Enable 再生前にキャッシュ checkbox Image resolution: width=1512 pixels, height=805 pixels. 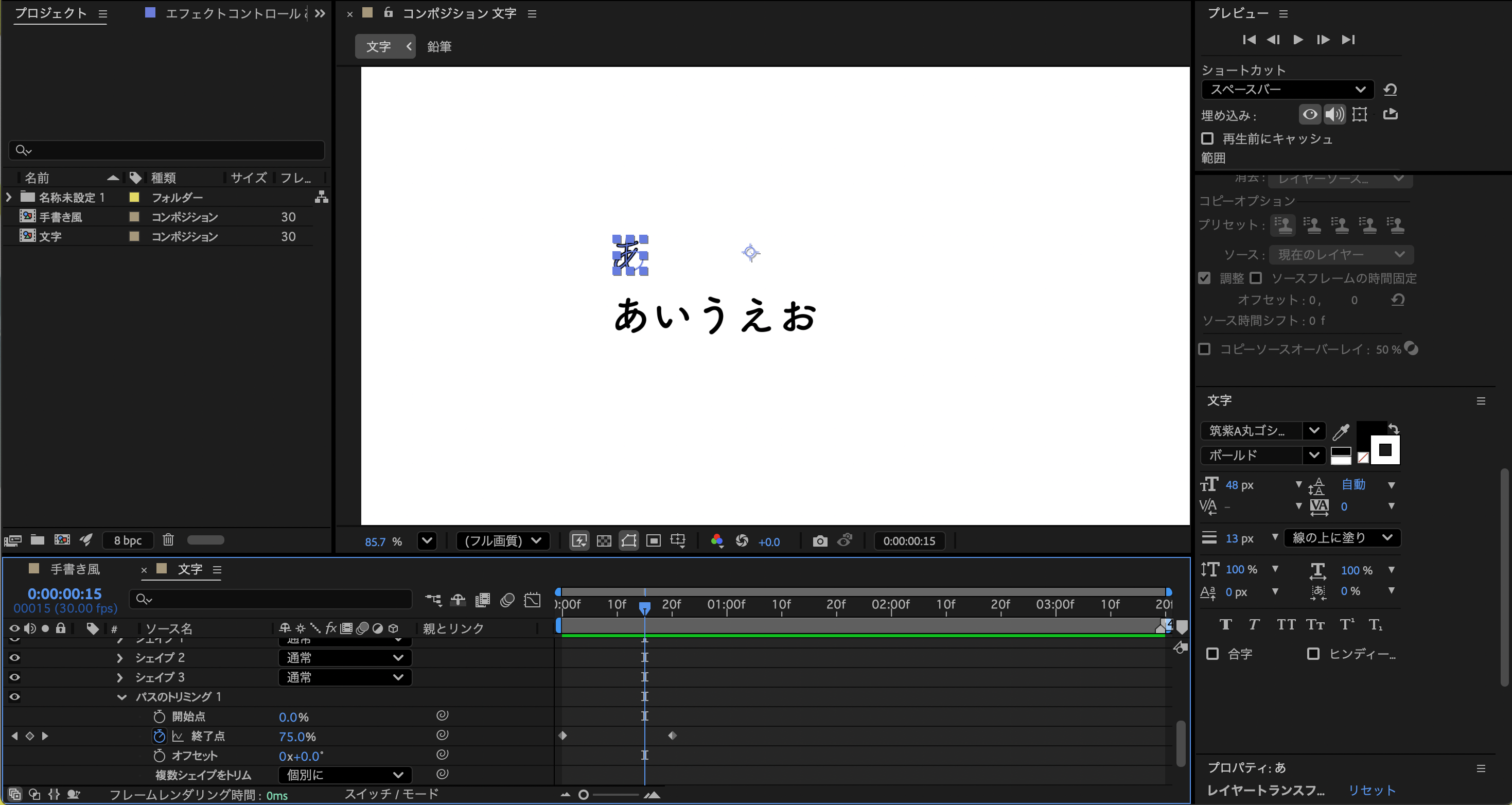1207,138
